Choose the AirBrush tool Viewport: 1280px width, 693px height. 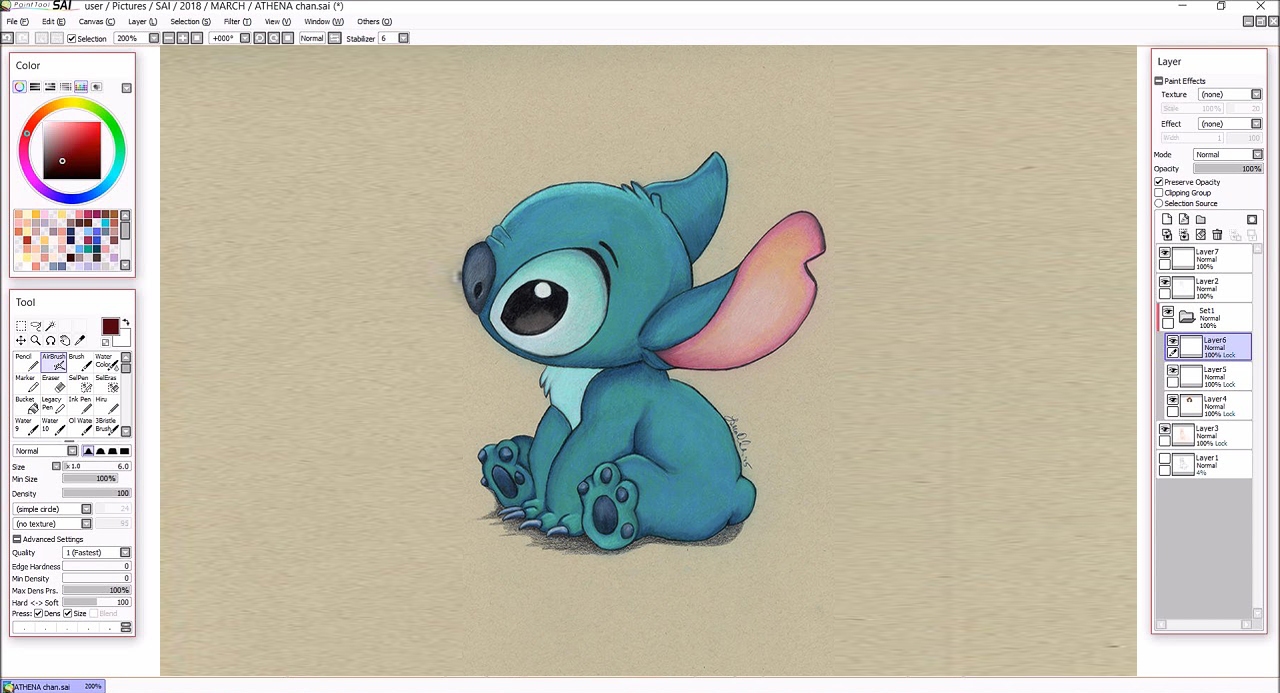tap(54, 362)
